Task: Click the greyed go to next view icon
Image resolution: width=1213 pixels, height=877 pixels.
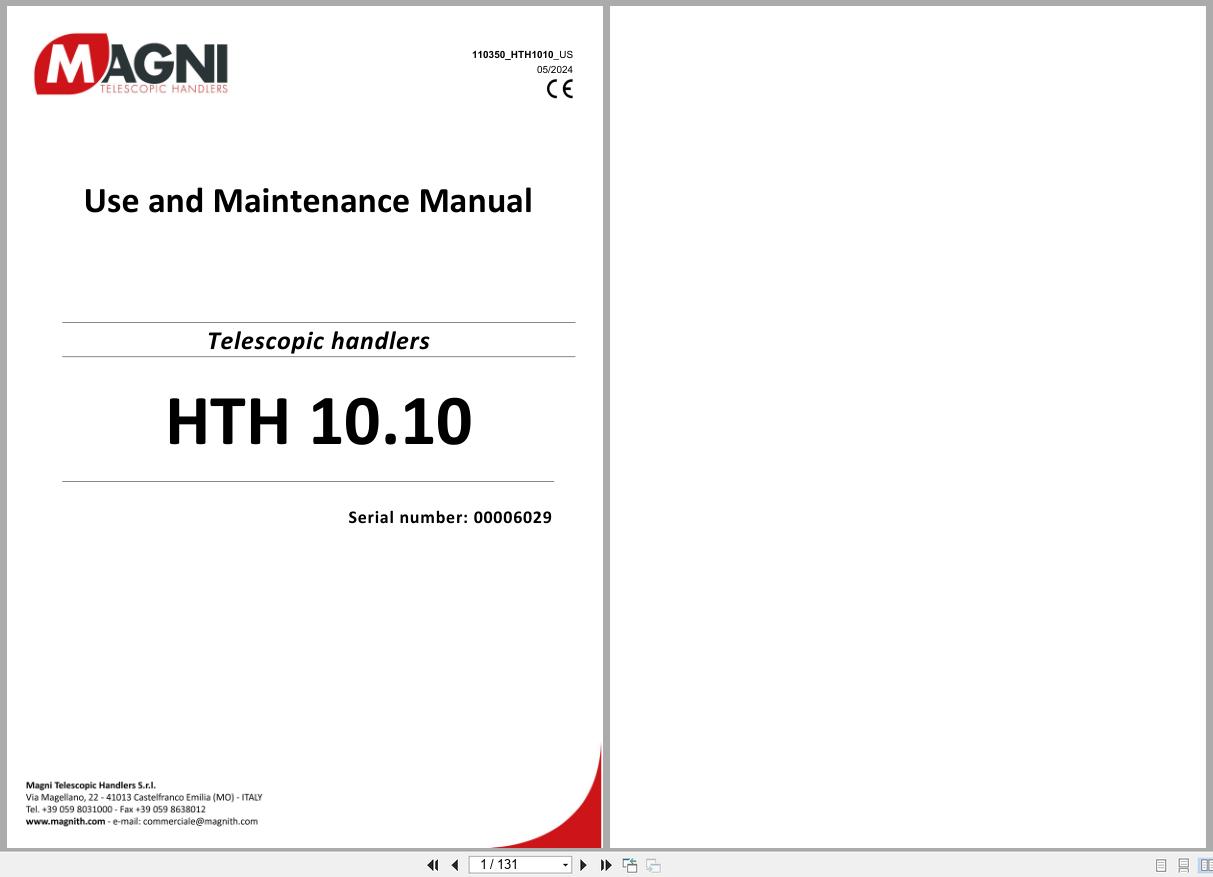Action: tap(653, 865)
